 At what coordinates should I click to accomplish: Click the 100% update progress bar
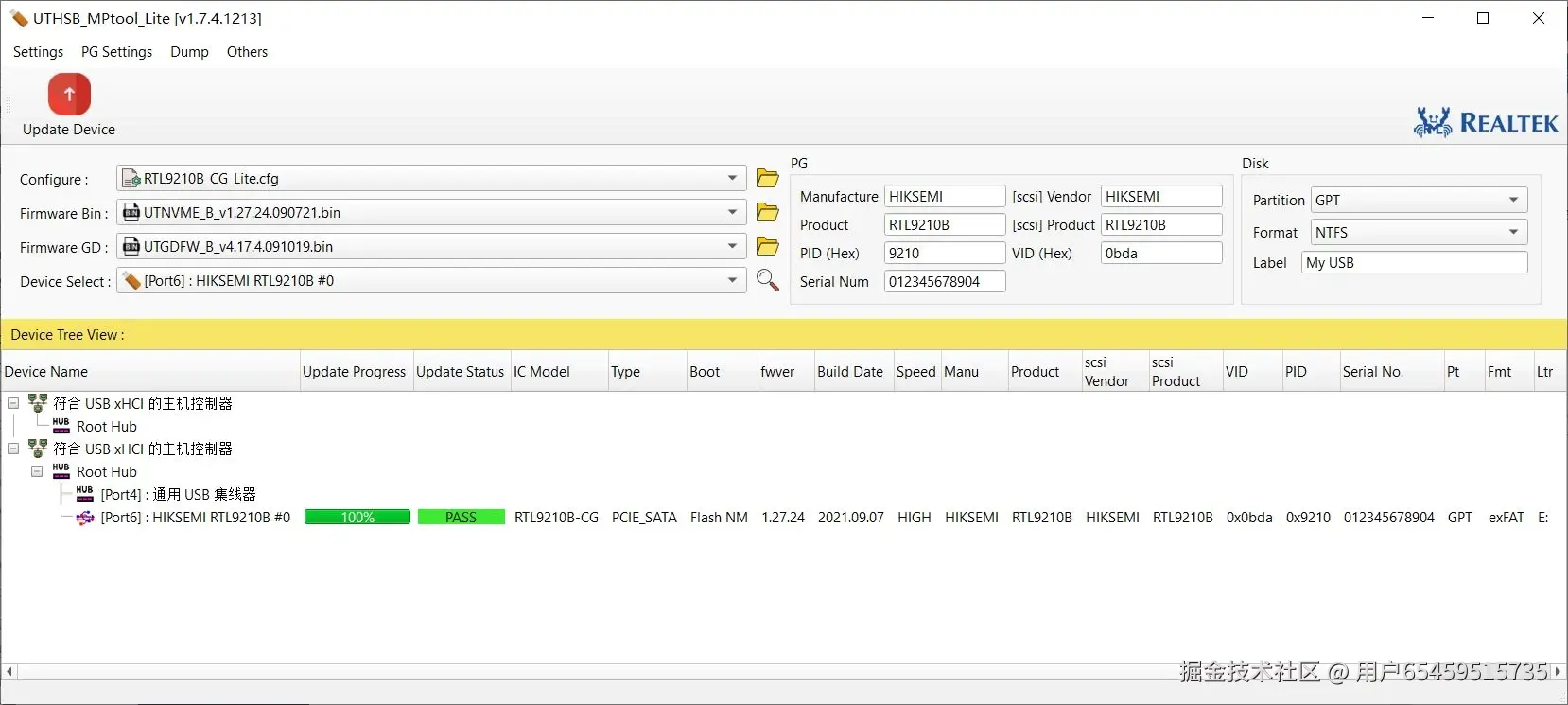pos(357,518)
